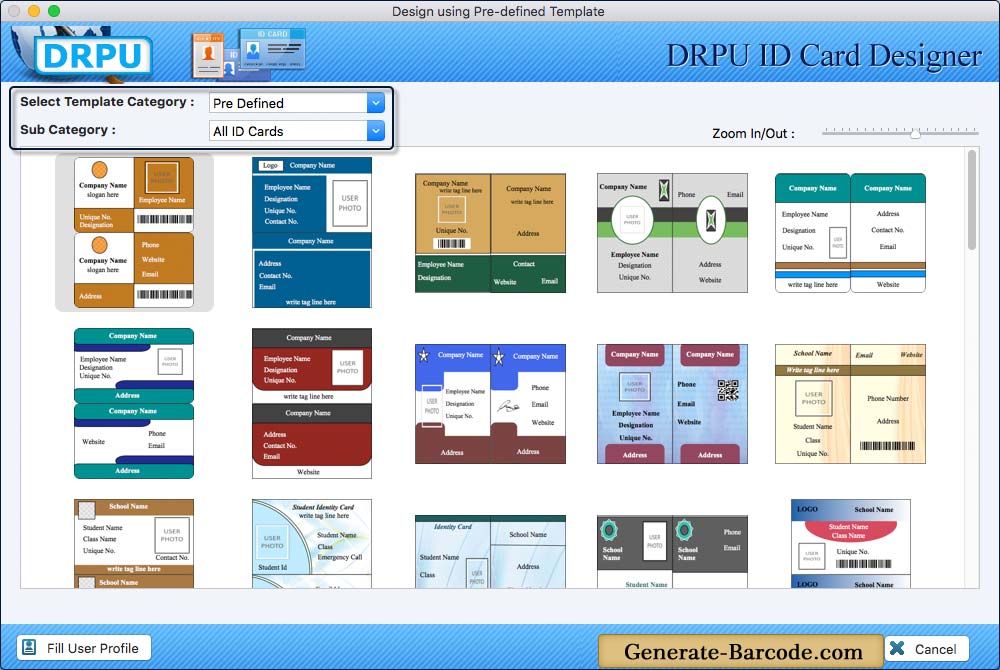Open the Select Template Category dropdown
Viewport: 1000px width, 670px height.
pyautogui.click(x=297, y=103)
